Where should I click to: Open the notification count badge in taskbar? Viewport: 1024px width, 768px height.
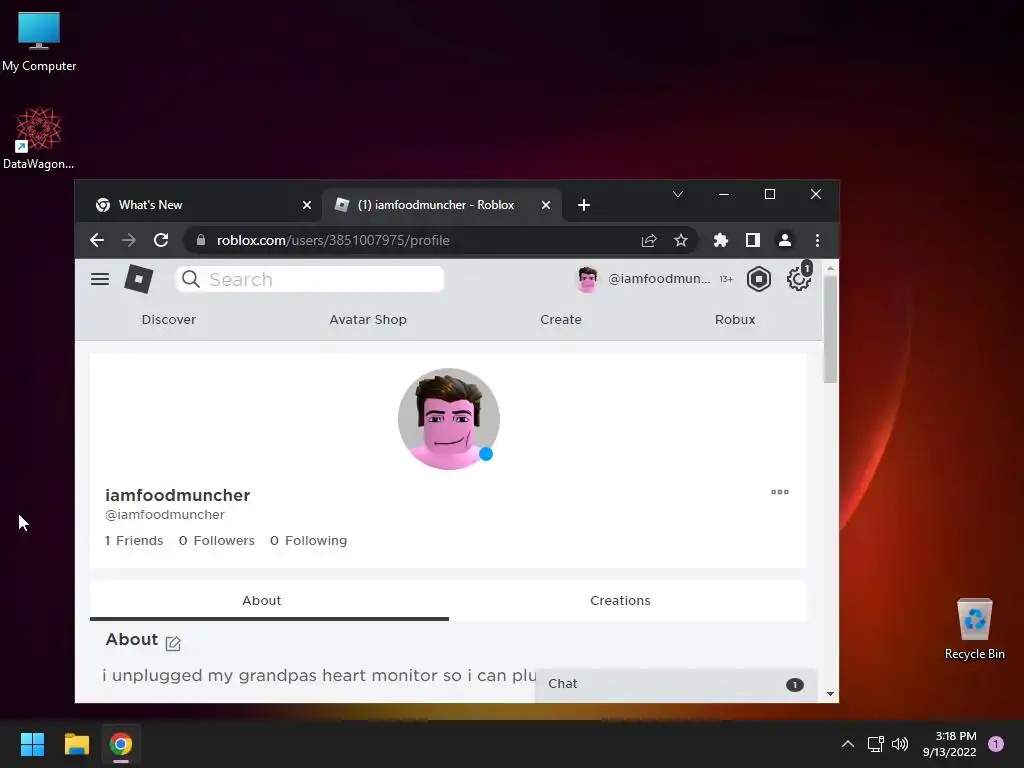996,744
